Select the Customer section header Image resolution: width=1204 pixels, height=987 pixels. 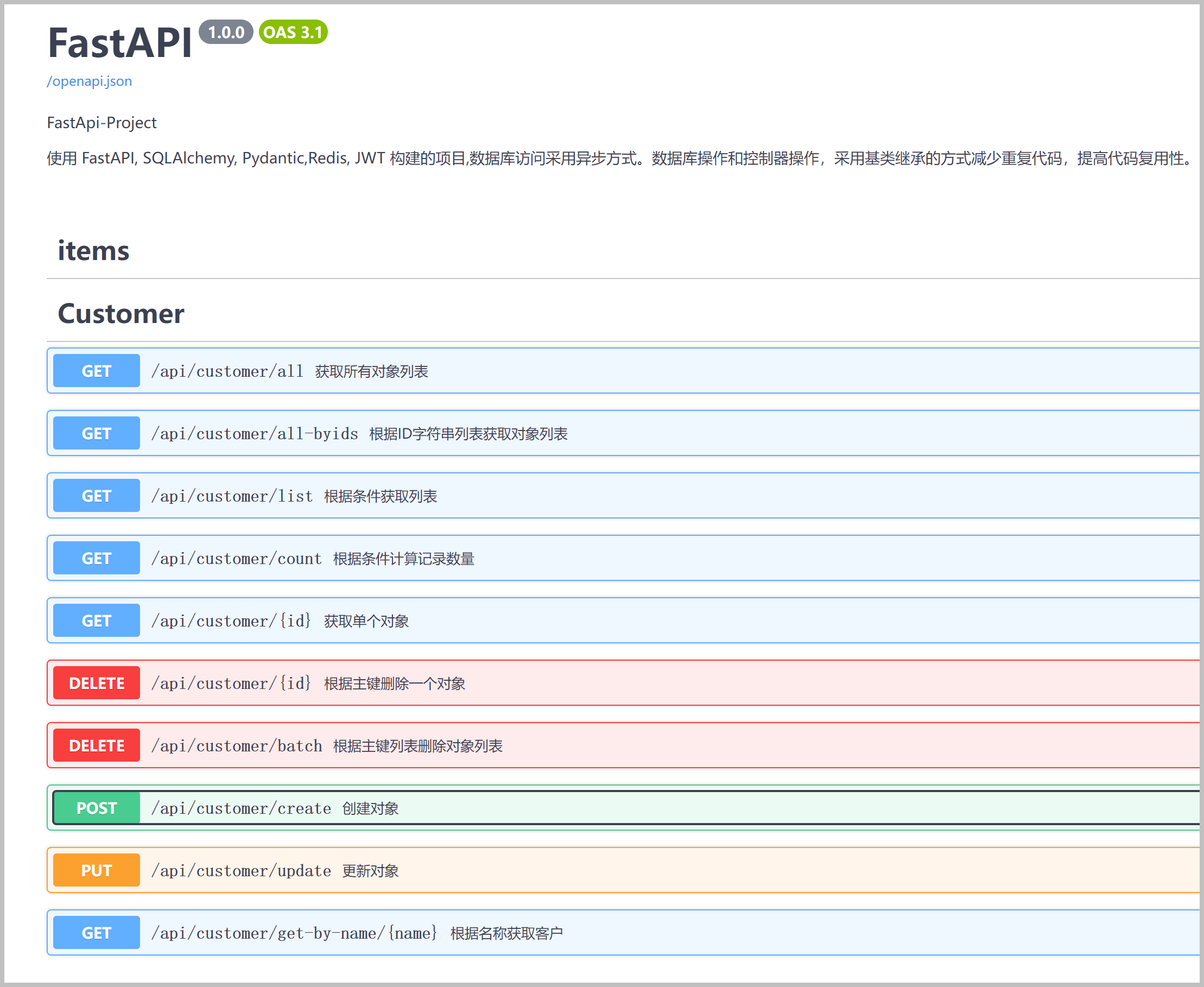[121, 313]
